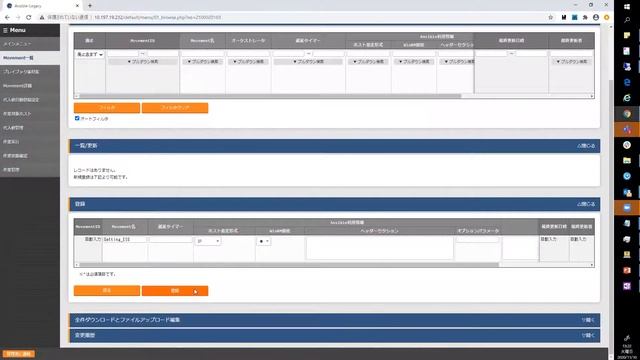Select the Ansible Legacy browser tab

pyautogui.click(x=42, y=6)
